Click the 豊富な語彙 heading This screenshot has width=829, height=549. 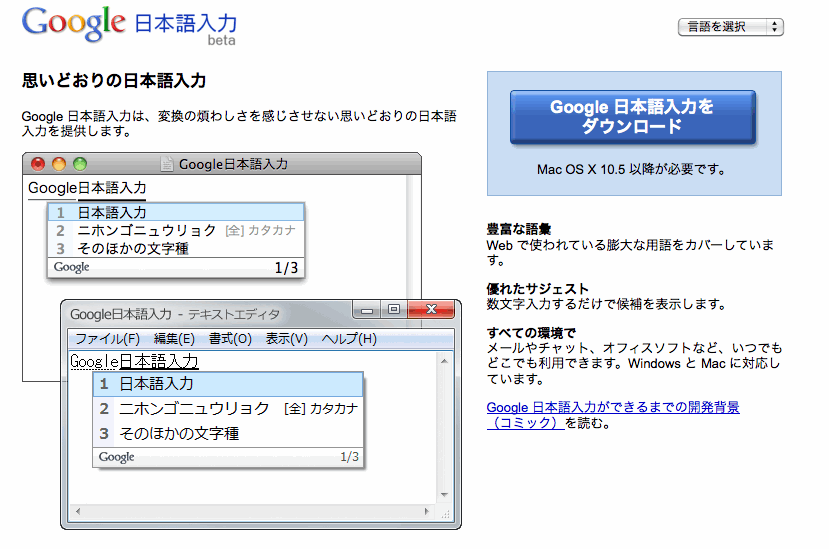tap(519, 229)
